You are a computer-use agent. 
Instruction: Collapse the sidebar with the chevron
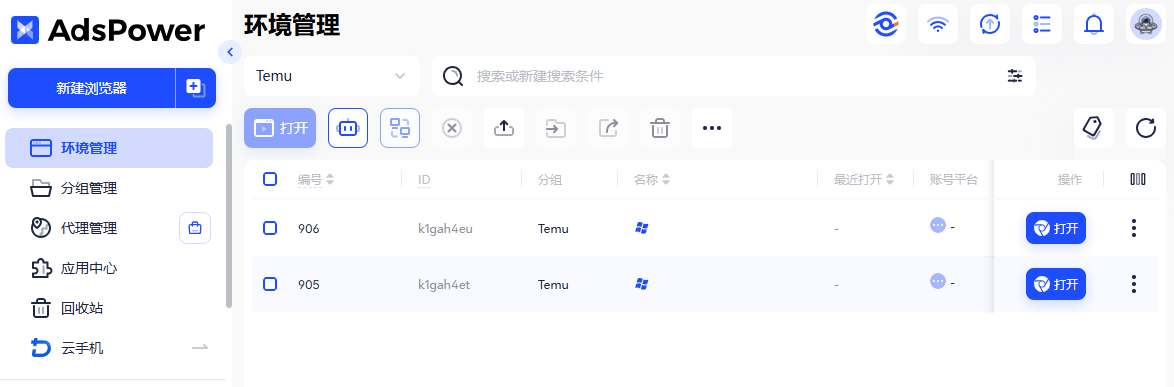pyautogui.click(x=230, y=52)
